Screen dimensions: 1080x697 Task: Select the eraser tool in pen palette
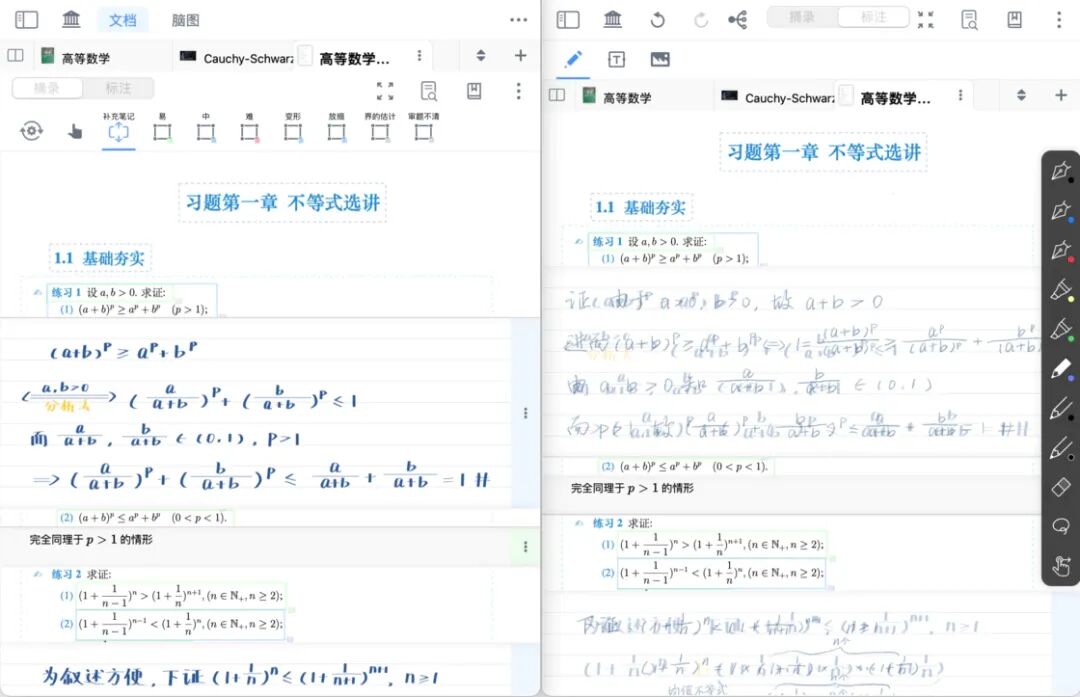tap(1061, 488)
